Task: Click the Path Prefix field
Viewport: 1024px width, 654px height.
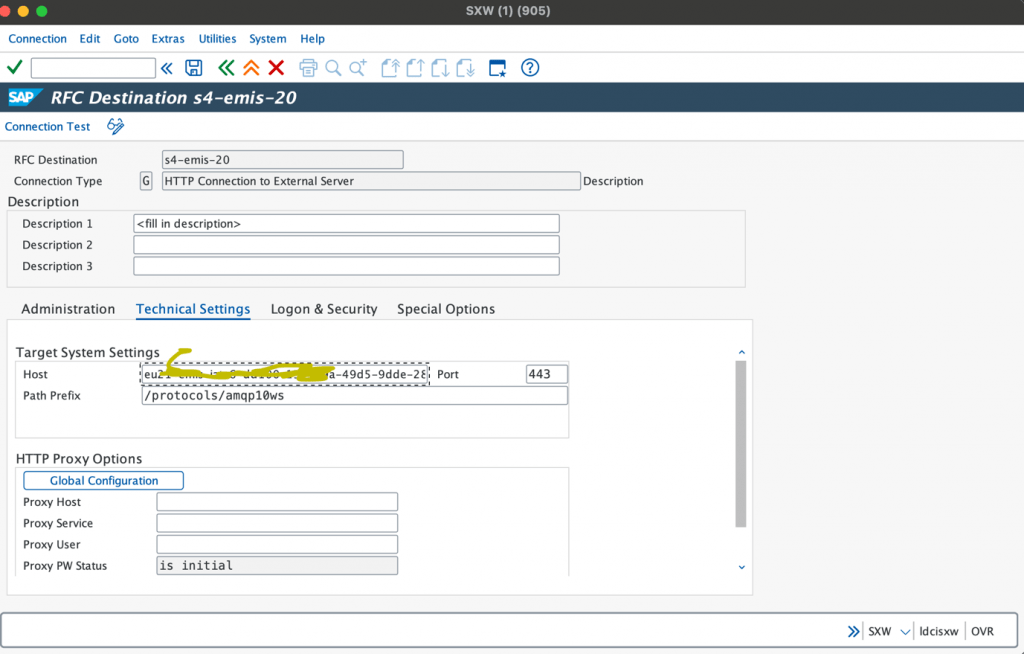Action: click(355, 395)
